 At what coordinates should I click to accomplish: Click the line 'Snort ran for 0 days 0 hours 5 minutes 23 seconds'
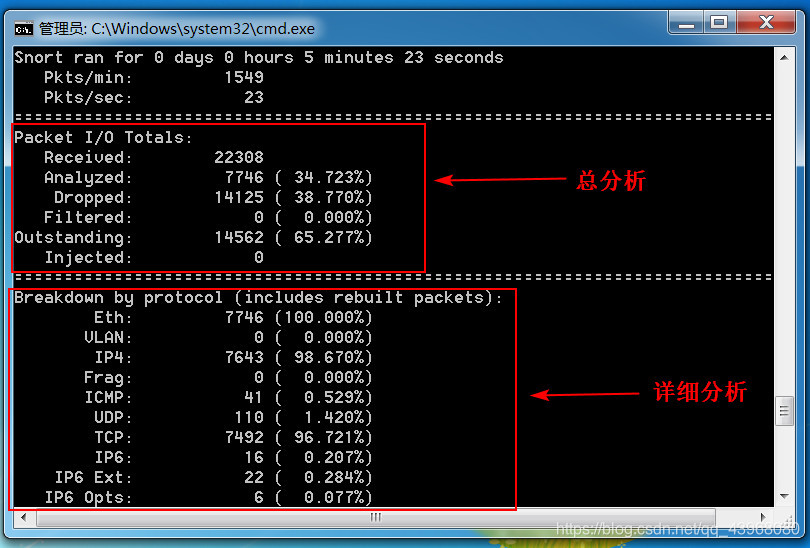click(x=259, y=58)
